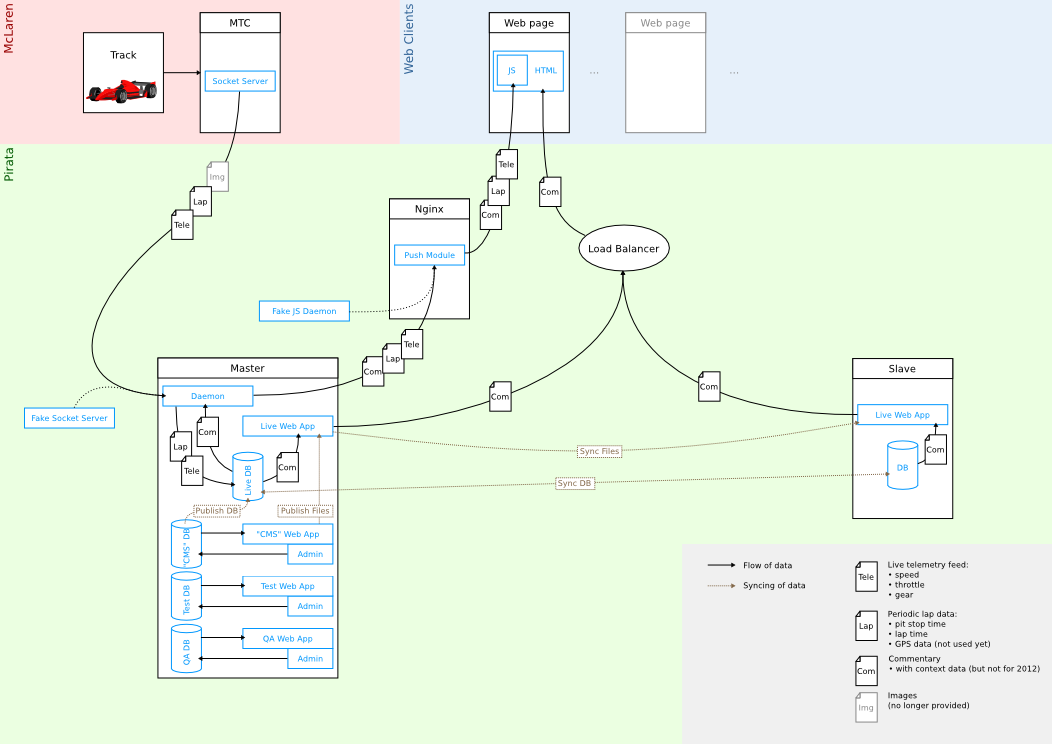Click the Tele document icon in the legend
The height and width of the screenshot is (744, 1052).
point(866,577)
